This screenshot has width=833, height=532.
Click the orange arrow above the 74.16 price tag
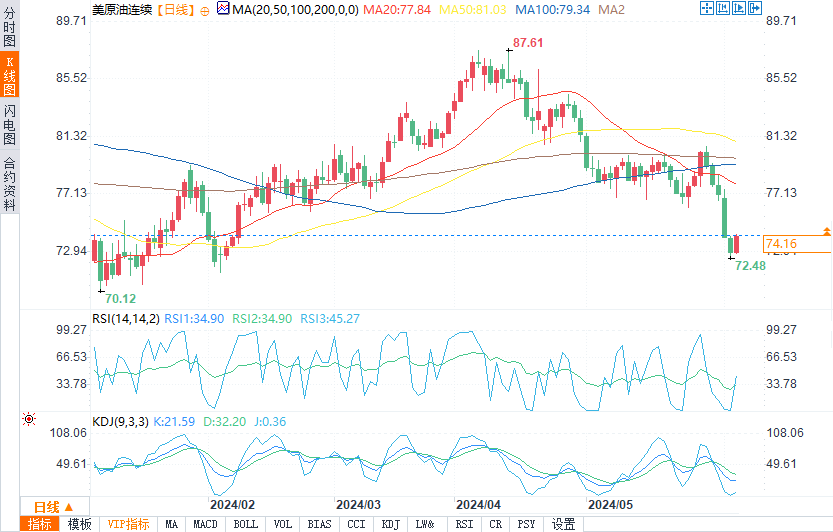tap(827, 231)
